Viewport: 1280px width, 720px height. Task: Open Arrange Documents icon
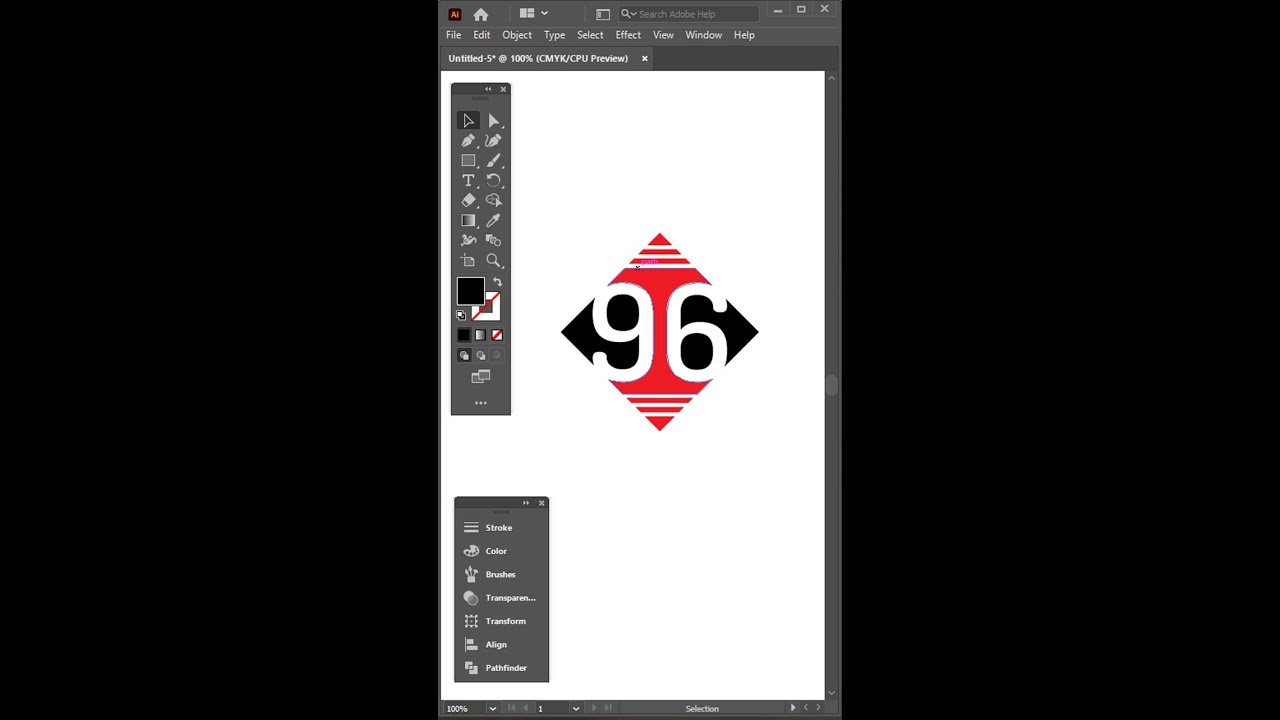527,13
